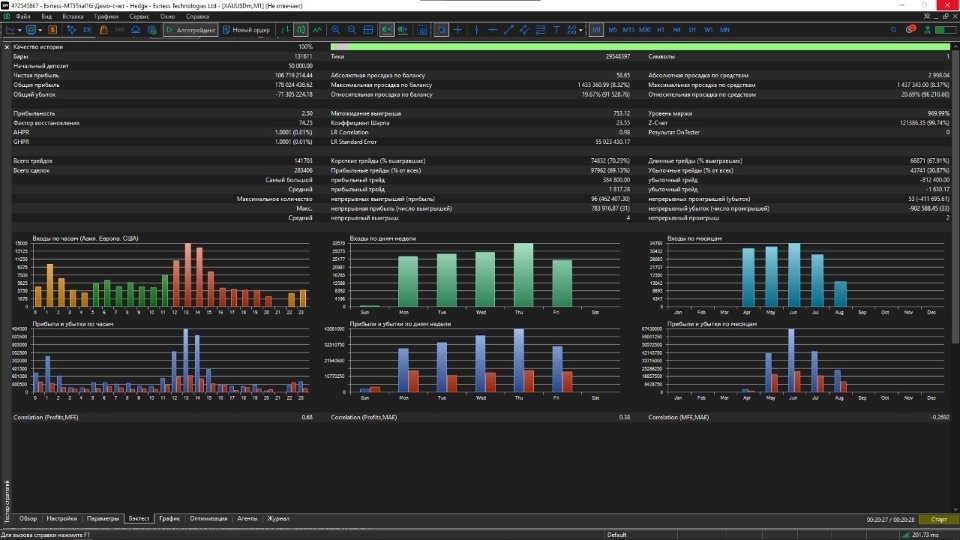Viewport: 960px width, 540px height.
Task: Open the Вид menu
Action: coord(47,17)
